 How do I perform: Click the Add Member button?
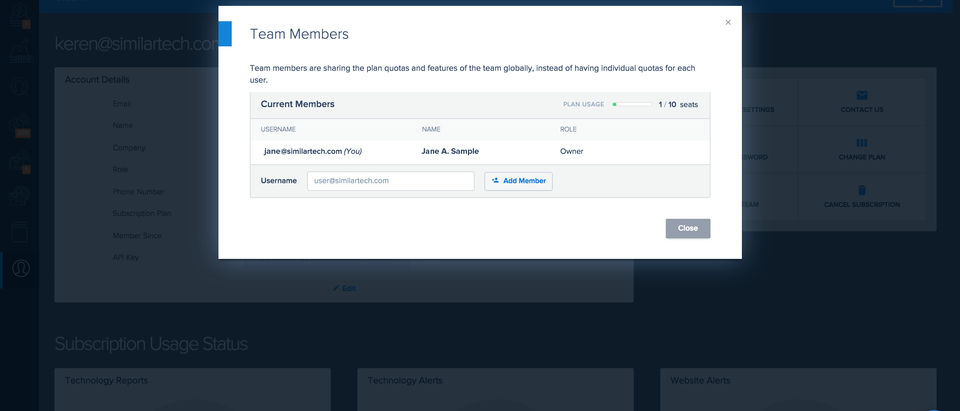(518, 181)
